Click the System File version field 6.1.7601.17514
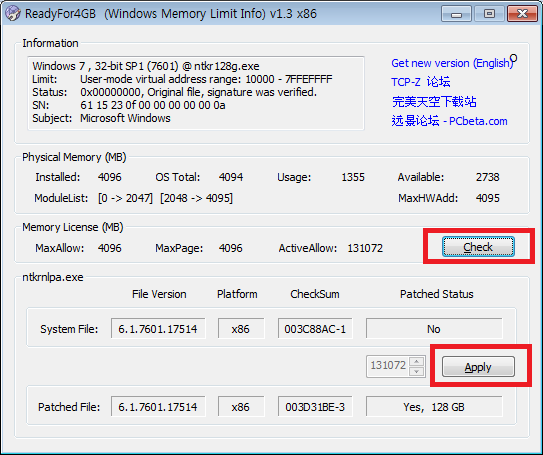 [158, 328]
